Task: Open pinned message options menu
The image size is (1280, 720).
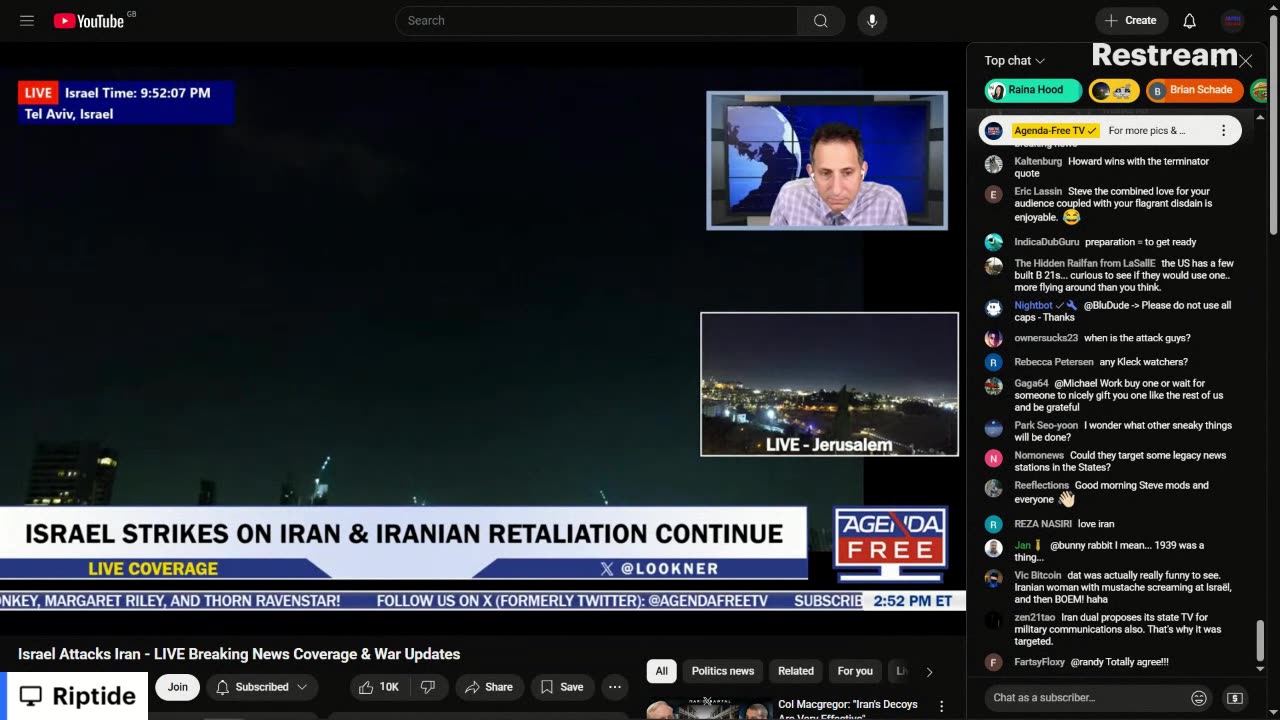Action: (x=1223, y=131)
